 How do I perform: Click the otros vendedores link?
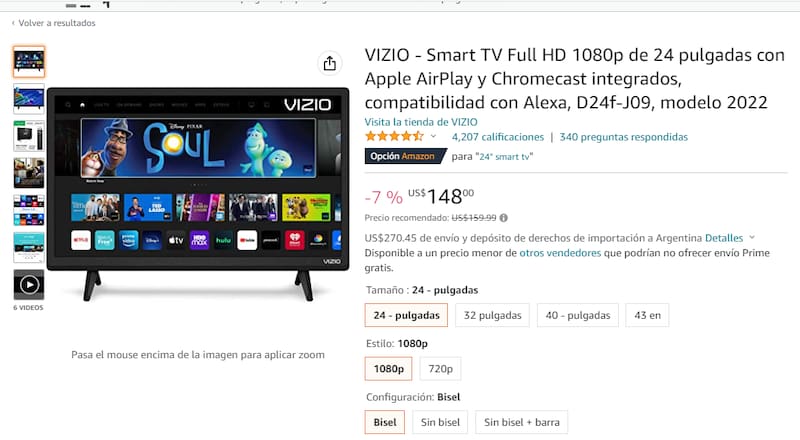coord(560,253)
